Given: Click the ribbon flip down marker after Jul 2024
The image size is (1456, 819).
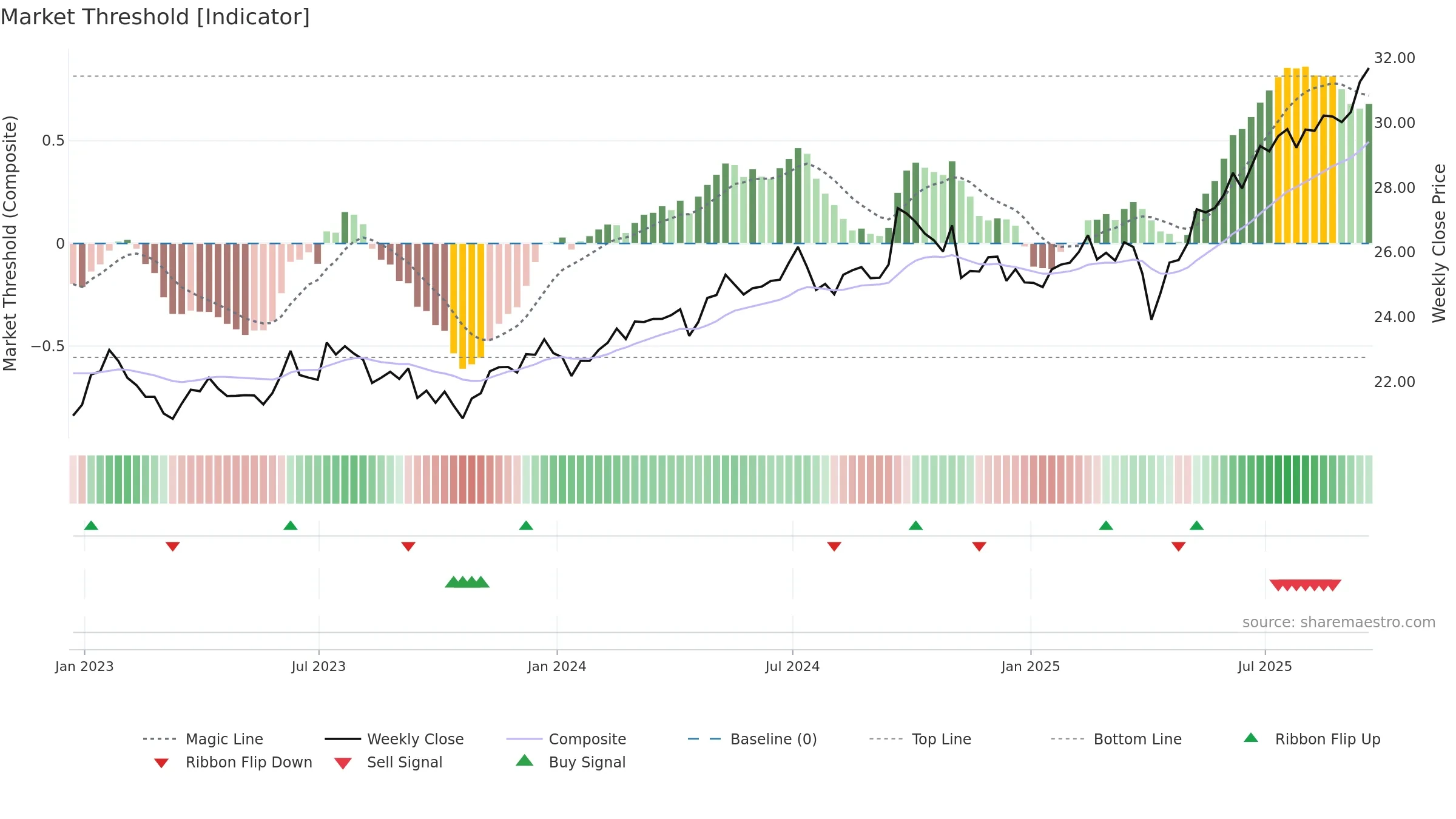Looking at the screenshot, I should click(834, 547).
